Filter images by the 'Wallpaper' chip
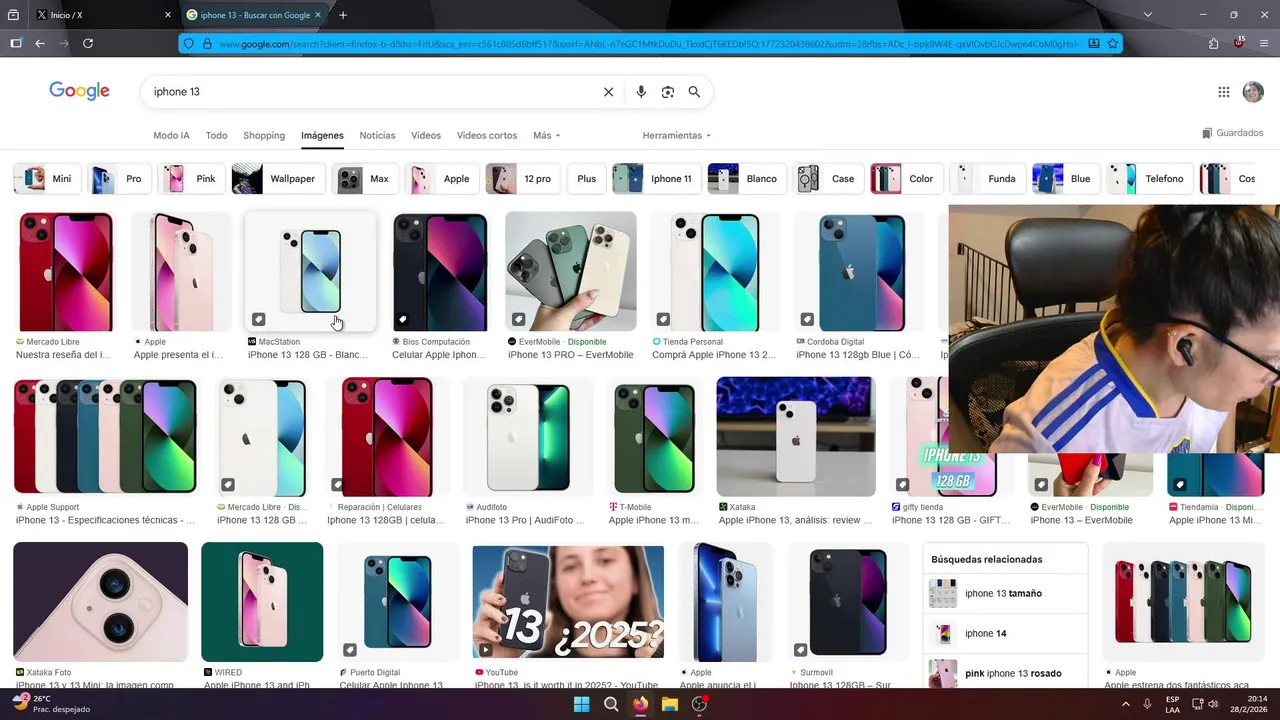 coord(277,179)
